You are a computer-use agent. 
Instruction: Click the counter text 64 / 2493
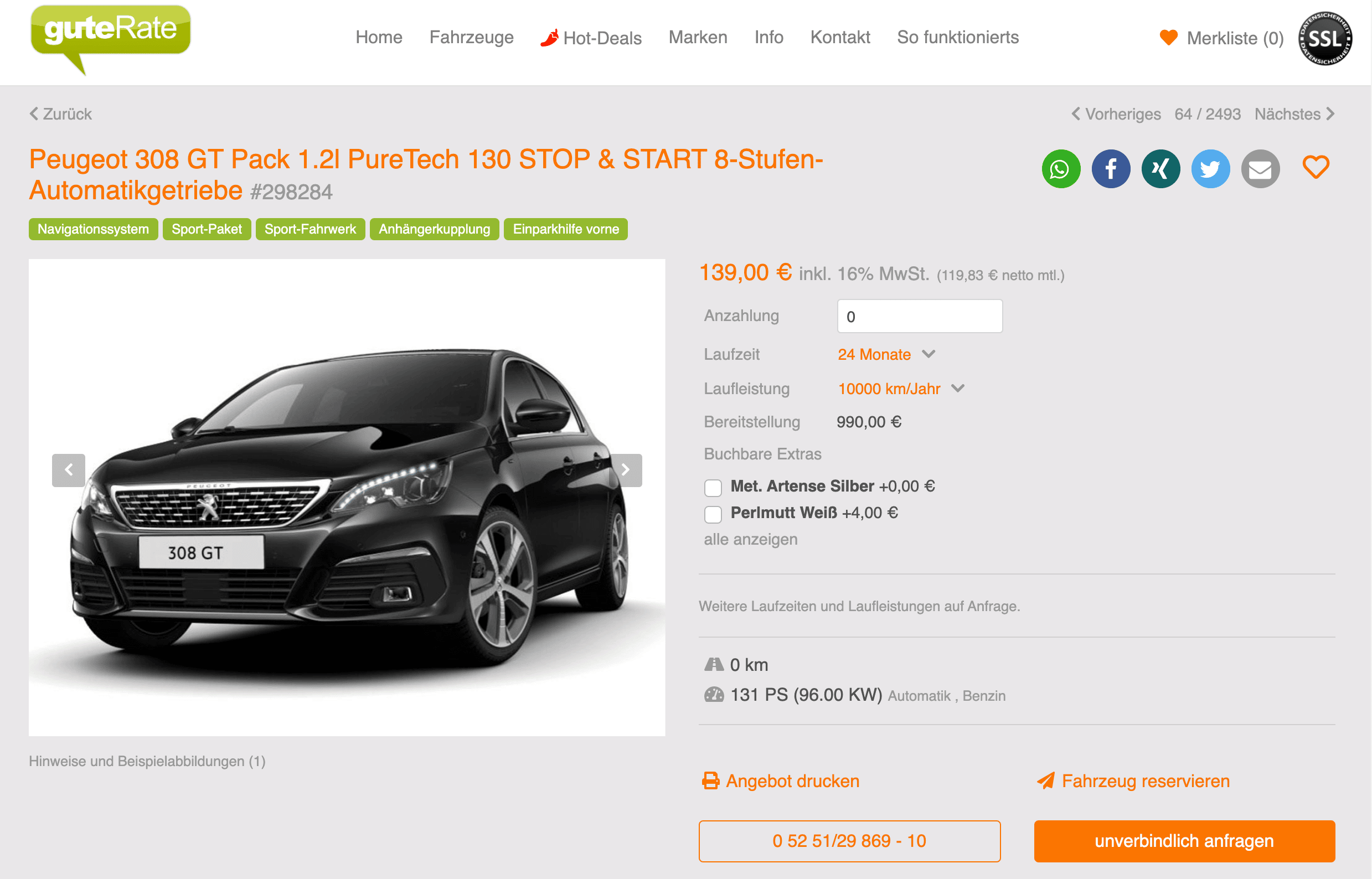[x=1207, y=114]
